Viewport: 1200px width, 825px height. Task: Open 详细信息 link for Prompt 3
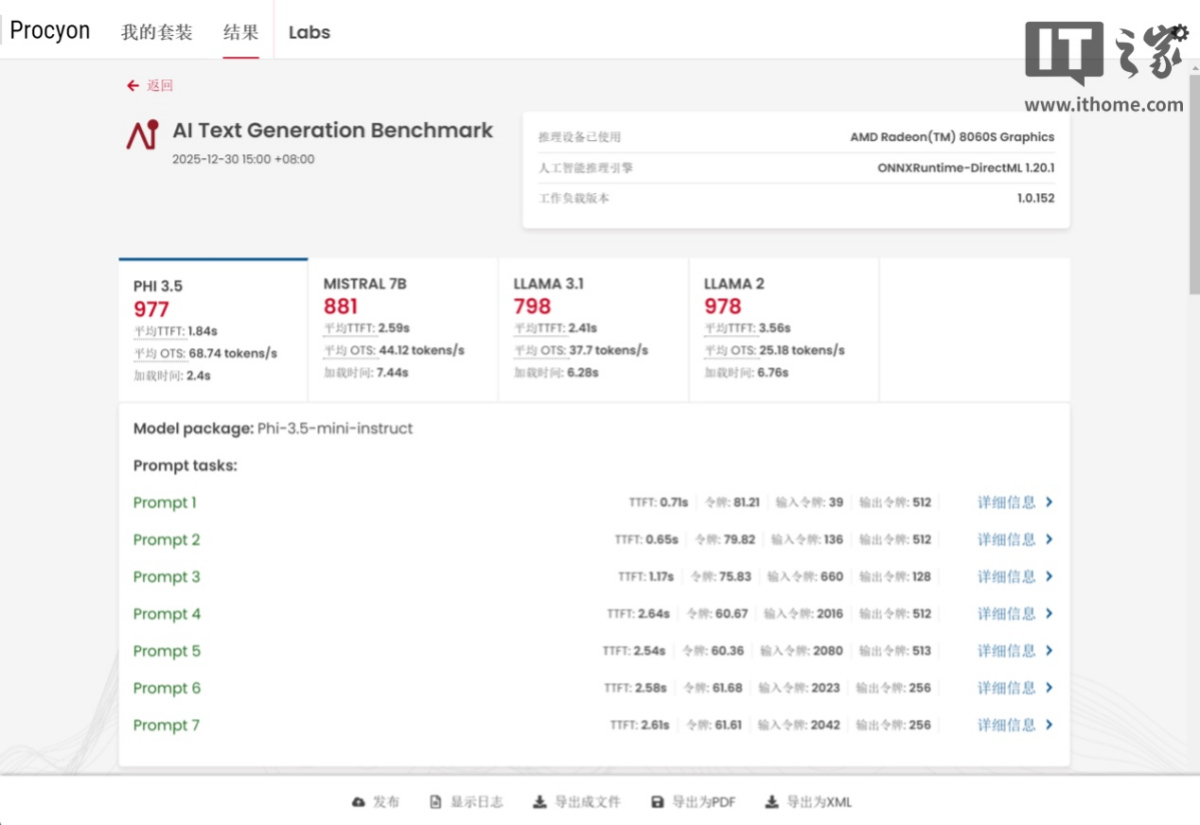(x=1006, y=577)
